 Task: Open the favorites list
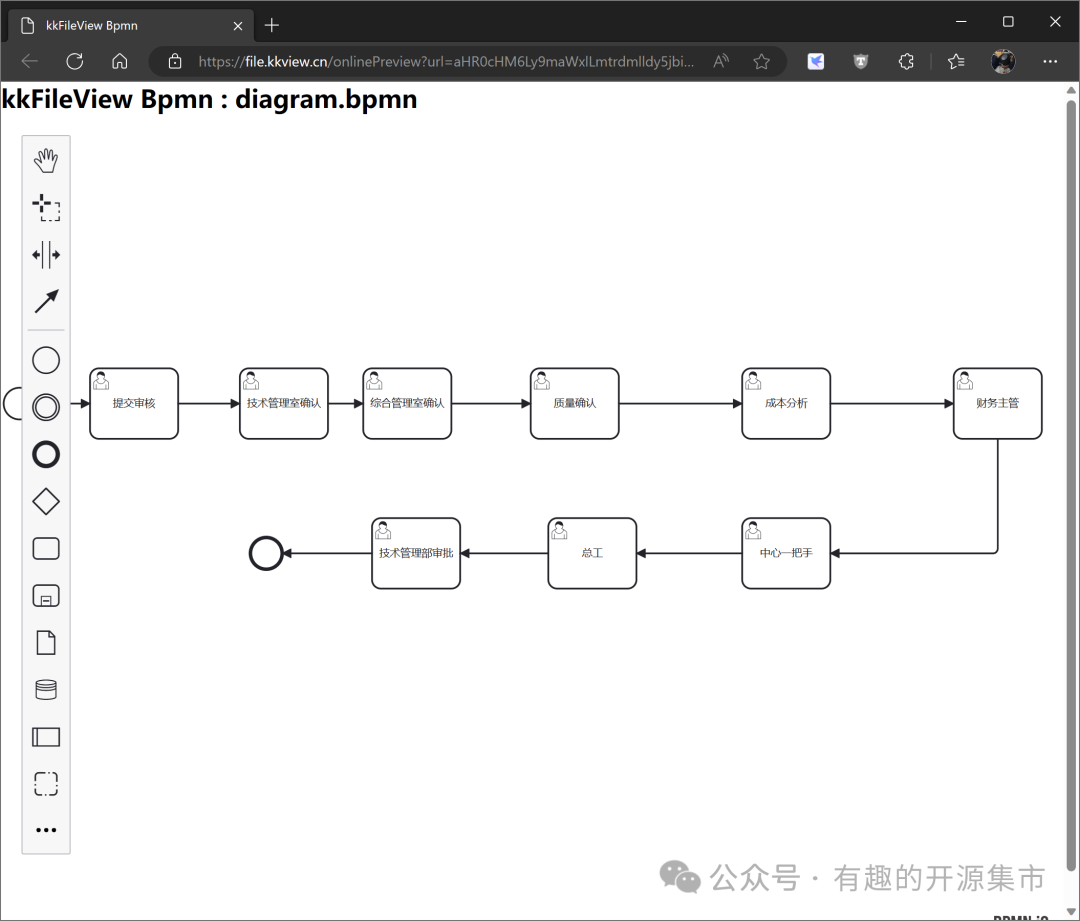click(x=956, y=61)
